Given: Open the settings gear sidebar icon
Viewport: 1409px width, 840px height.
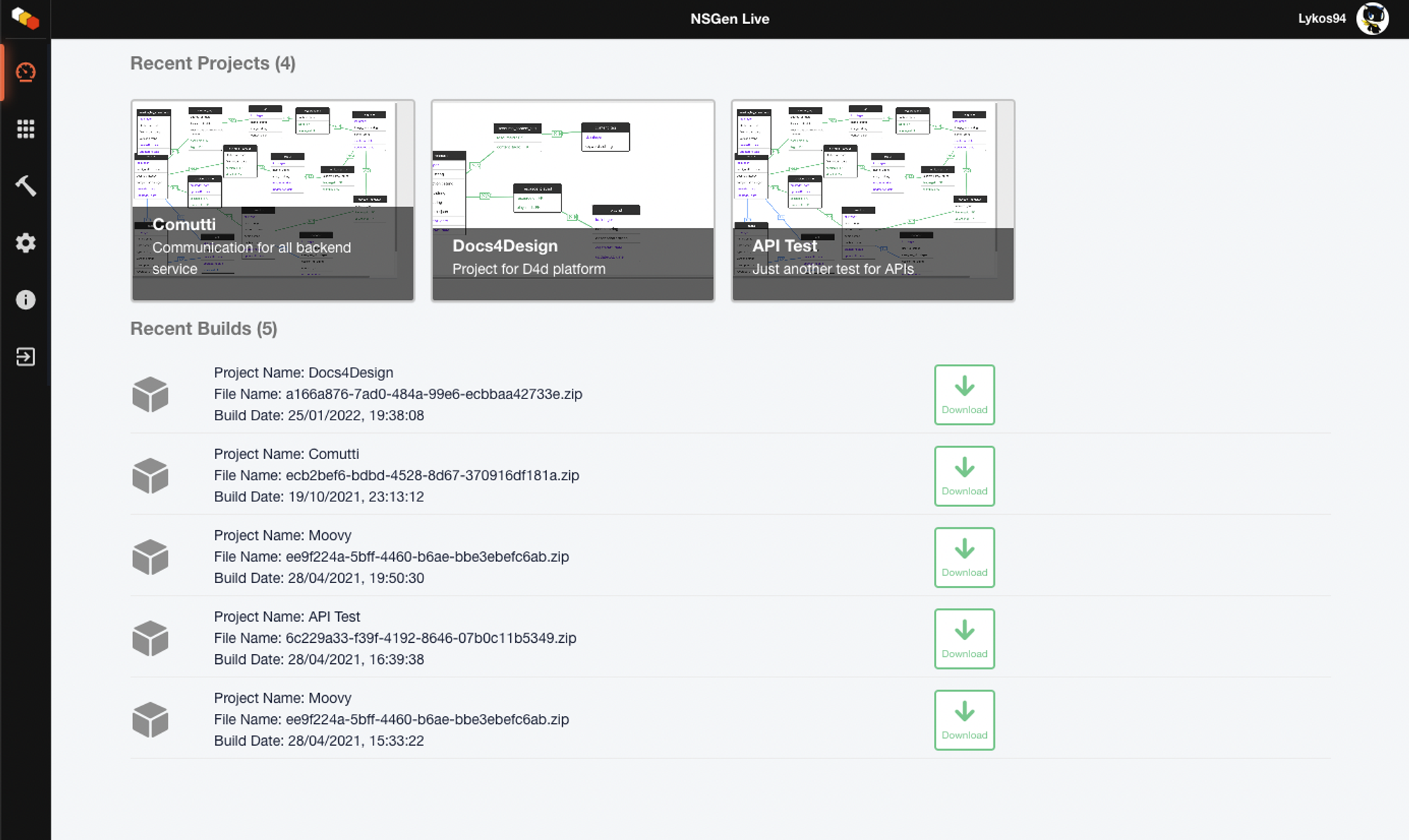Looking at the screenshot, I should coord(25,243).
